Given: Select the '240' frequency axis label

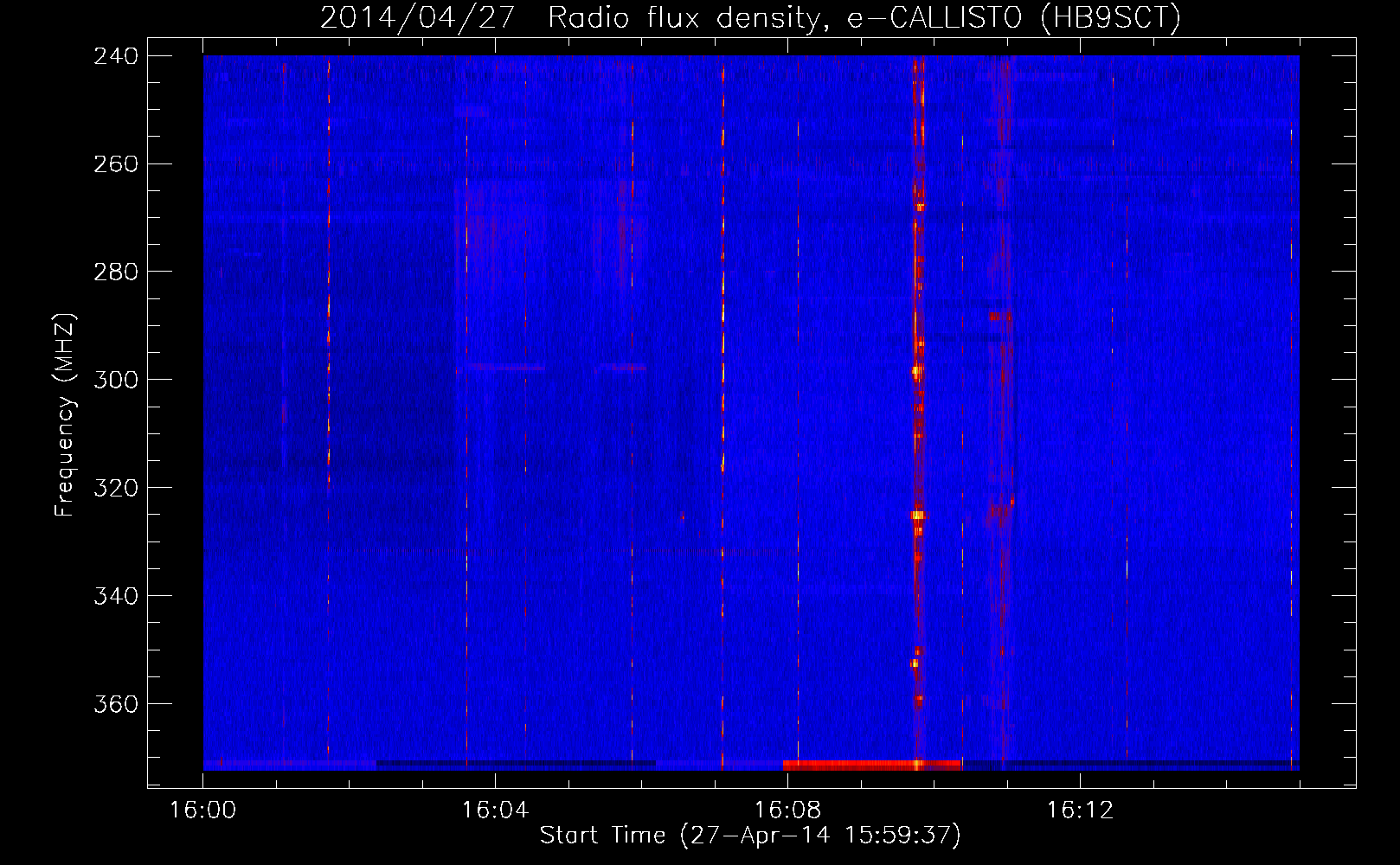Looking at the screenshot, I should (x=116, y=56).
